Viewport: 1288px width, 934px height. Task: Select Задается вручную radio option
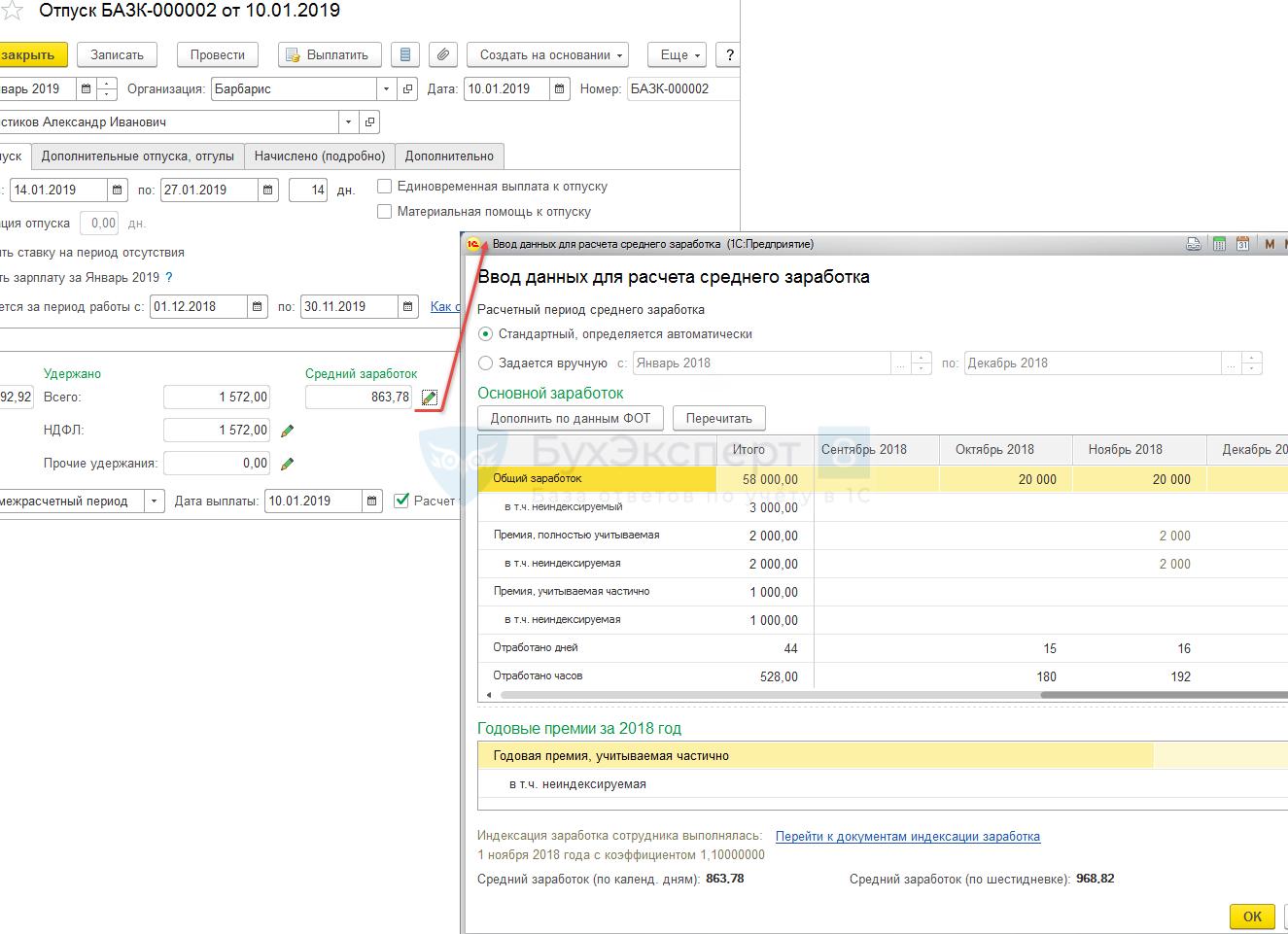tap(486, 363)
